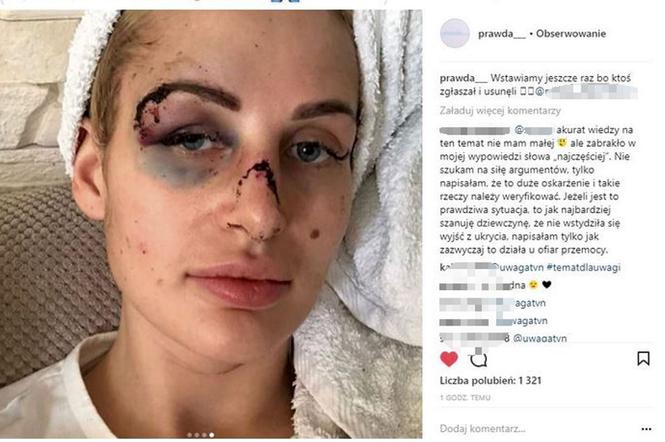The width and height of the screenshot is (665, 442).
Task: Open prawda__ username in header
Action: 502,34
